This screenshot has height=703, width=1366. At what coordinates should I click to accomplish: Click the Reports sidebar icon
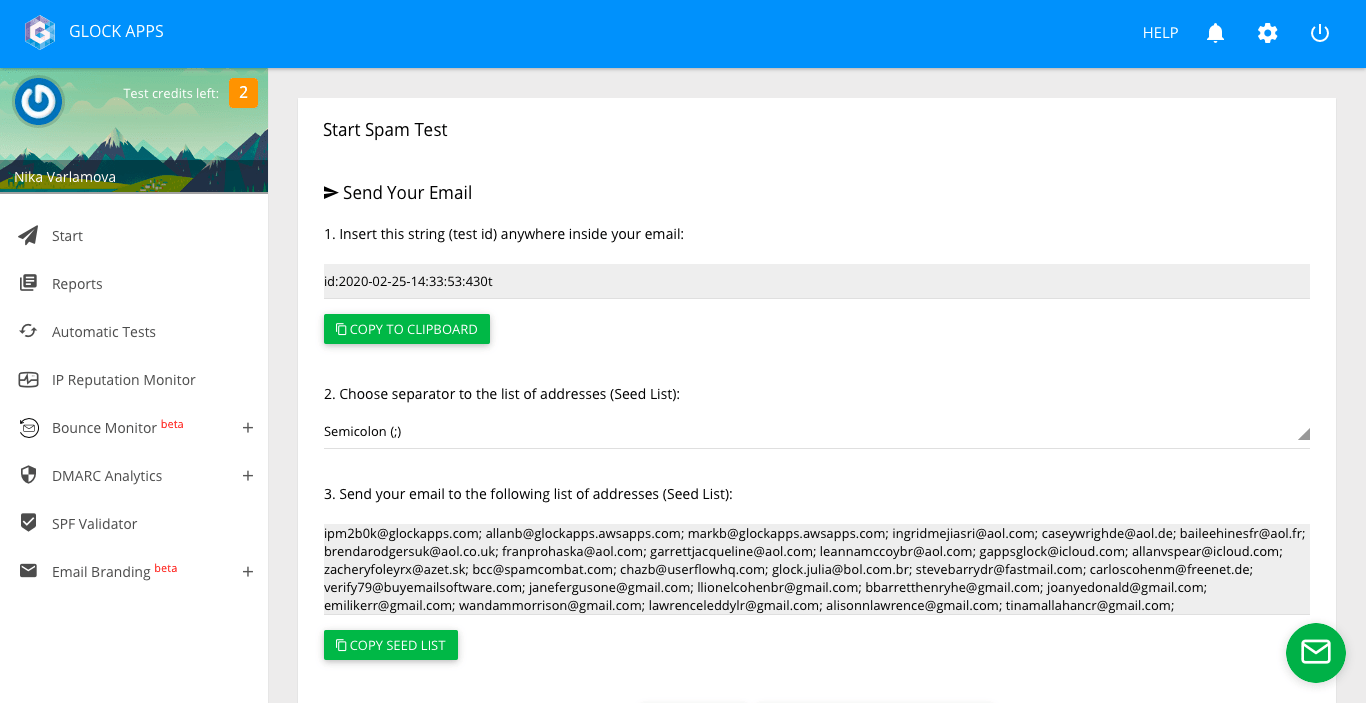29,283
